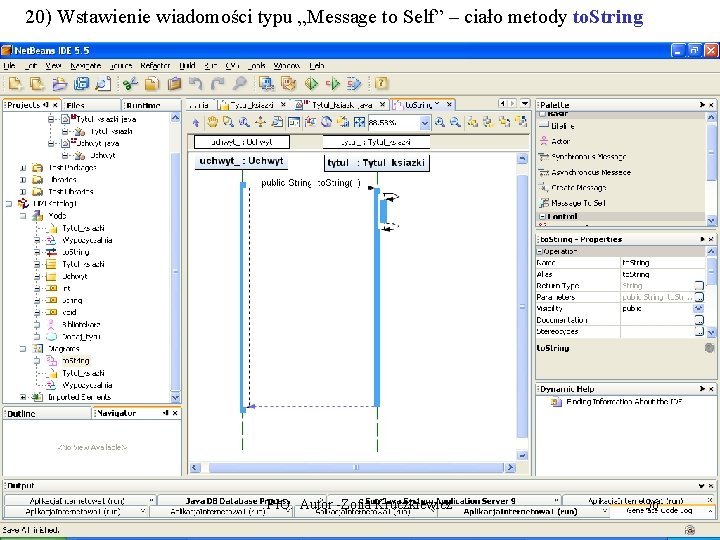Click the diagram vertical scrollbar thumb
Viewport: 720px width, 540px height.
click(523, 306)
